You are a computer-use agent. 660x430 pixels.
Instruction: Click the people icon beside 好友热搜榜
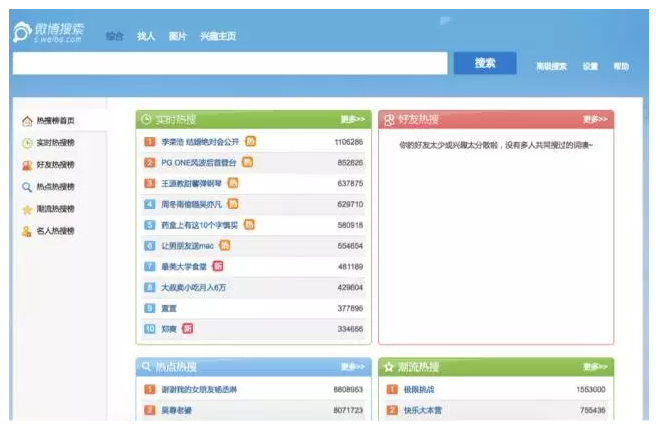click(27, 165)
